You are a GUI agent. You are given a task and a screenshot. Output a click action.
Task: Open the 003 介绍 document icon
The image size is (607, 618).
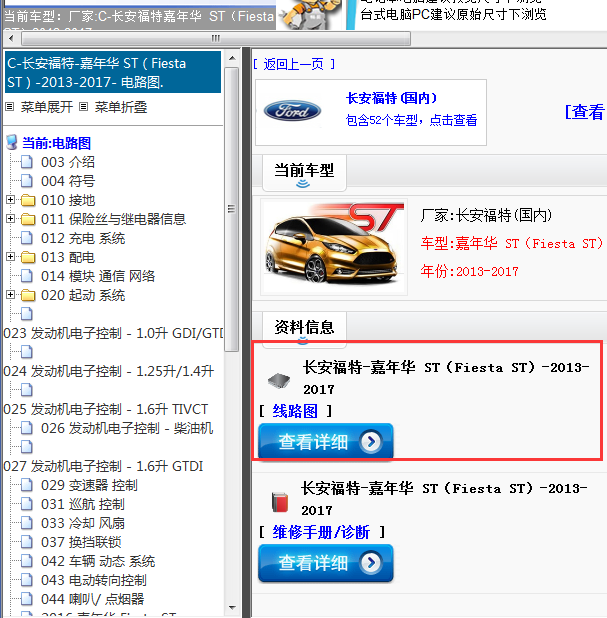click(27, 162)
